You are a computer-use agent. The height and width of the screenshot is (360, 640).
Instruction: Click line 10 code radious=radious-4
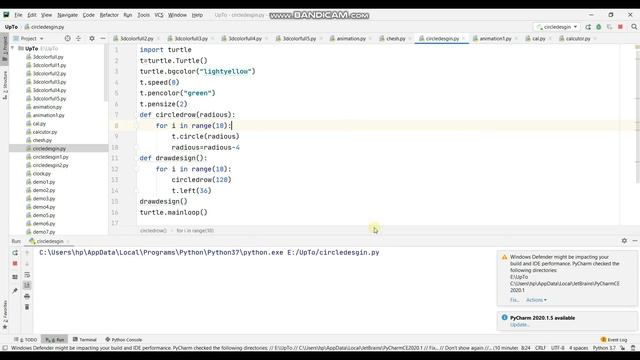pos(205,147)
